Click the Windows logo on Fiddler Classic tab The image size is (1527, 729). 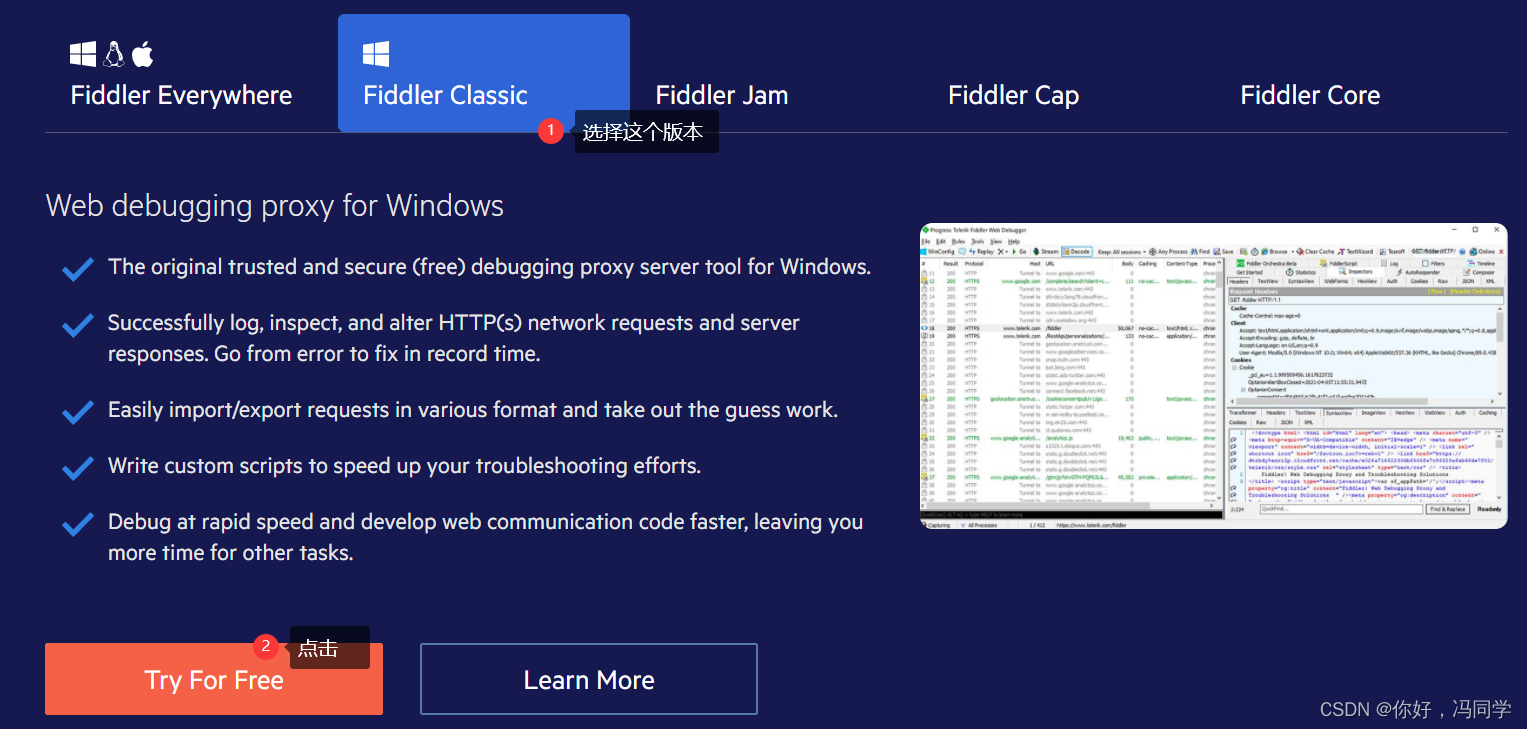(x=376, y=54)
